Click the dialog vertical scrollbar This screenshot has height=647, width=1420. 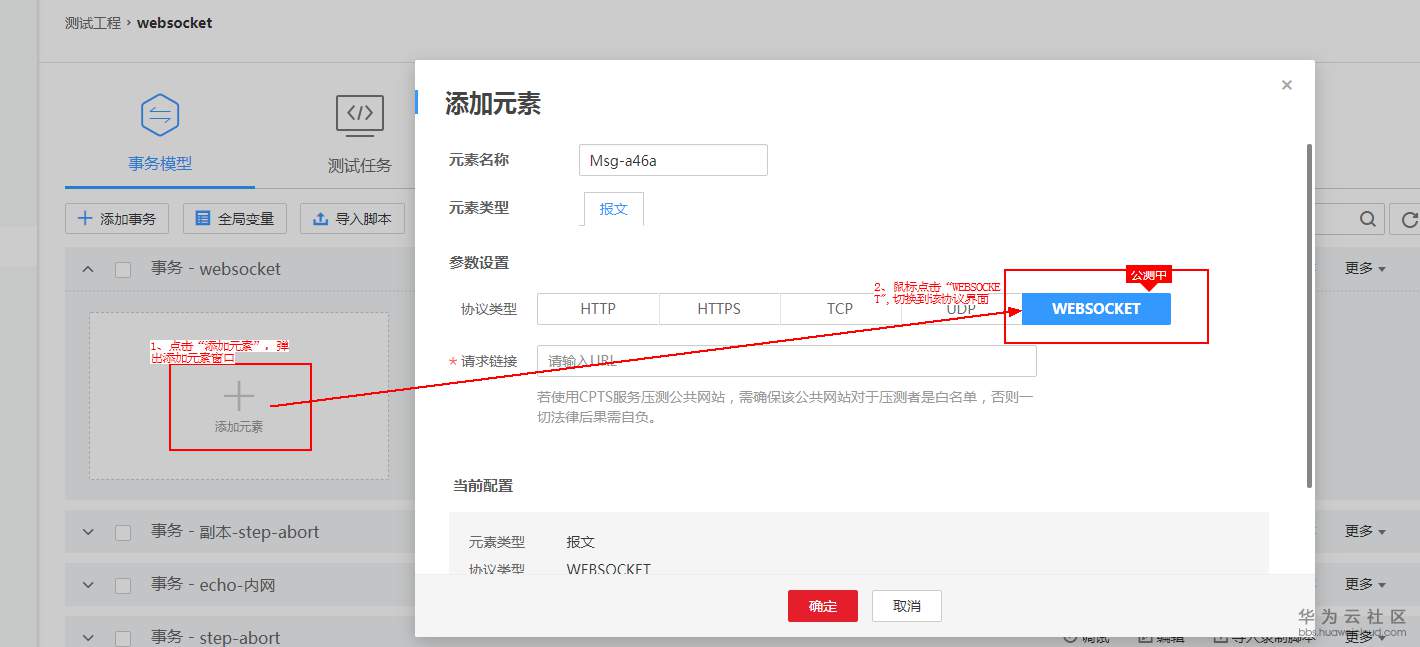1309,315
